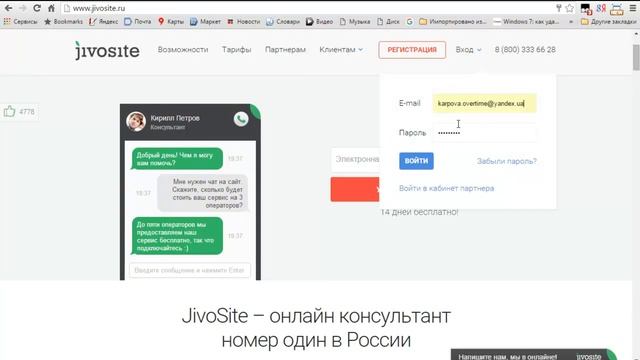
Task: Open the Яндекс bookmark
Action: tap(104, 21)
